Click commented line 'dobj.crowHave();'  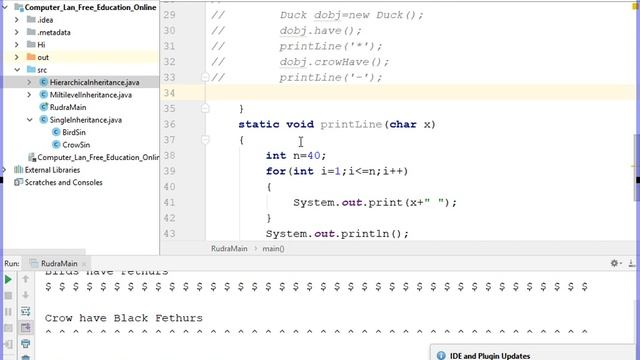tap(334, 62)
